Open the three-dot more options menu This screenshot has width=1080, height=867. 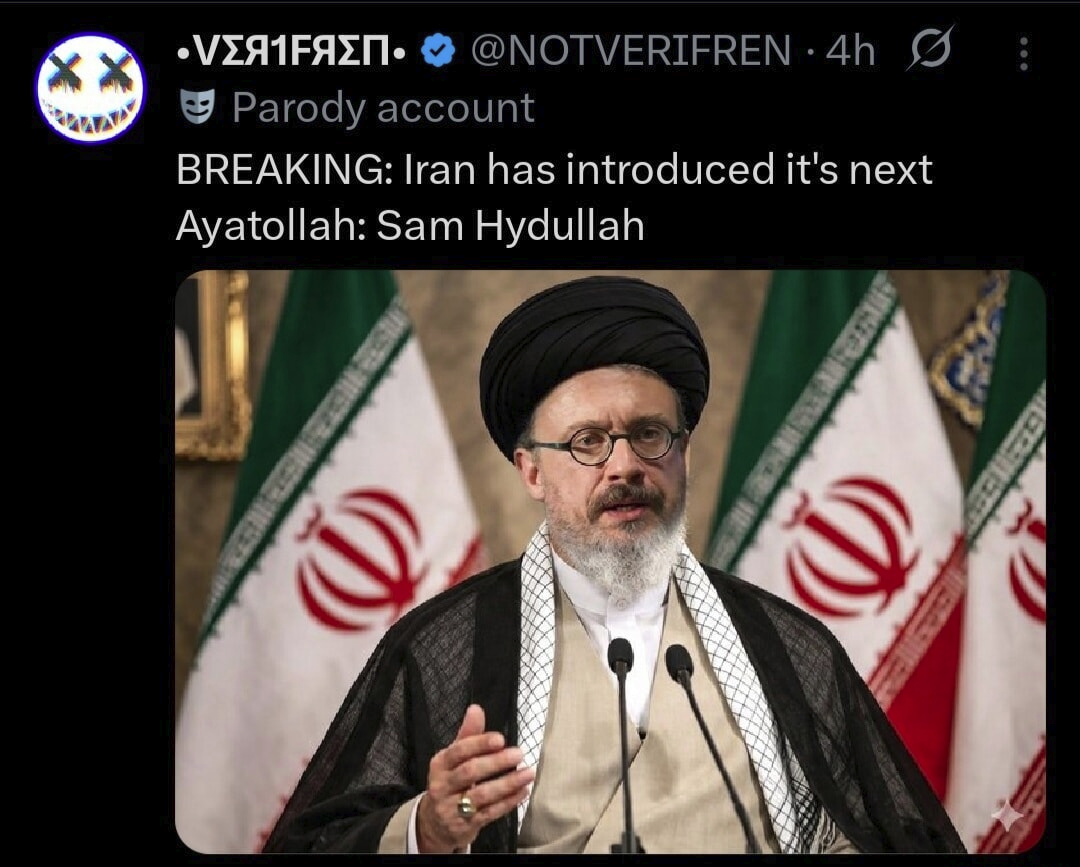[x=1024, y=53]
